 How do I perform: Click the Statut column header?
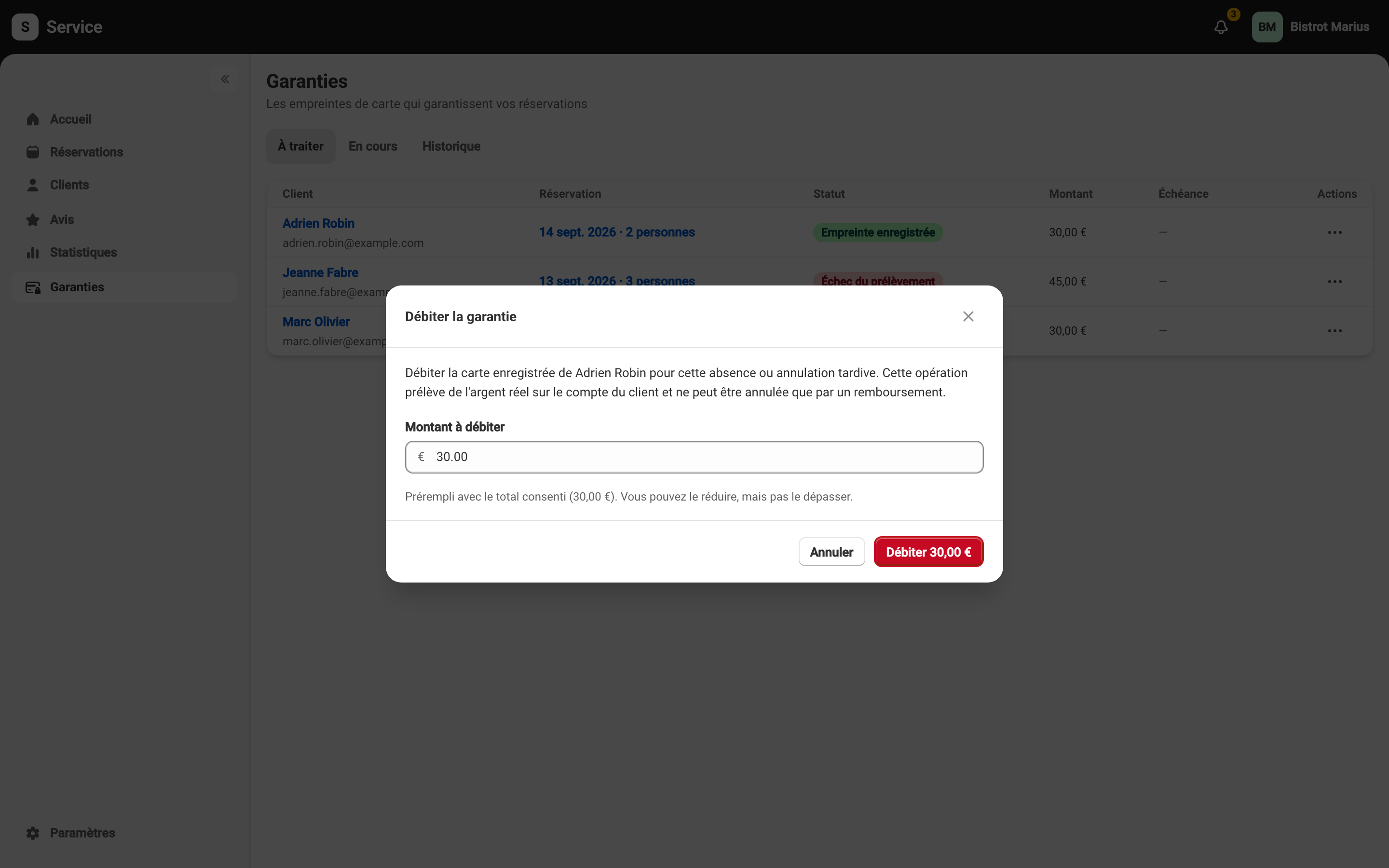pyautogui.click(x=829, y=194)
